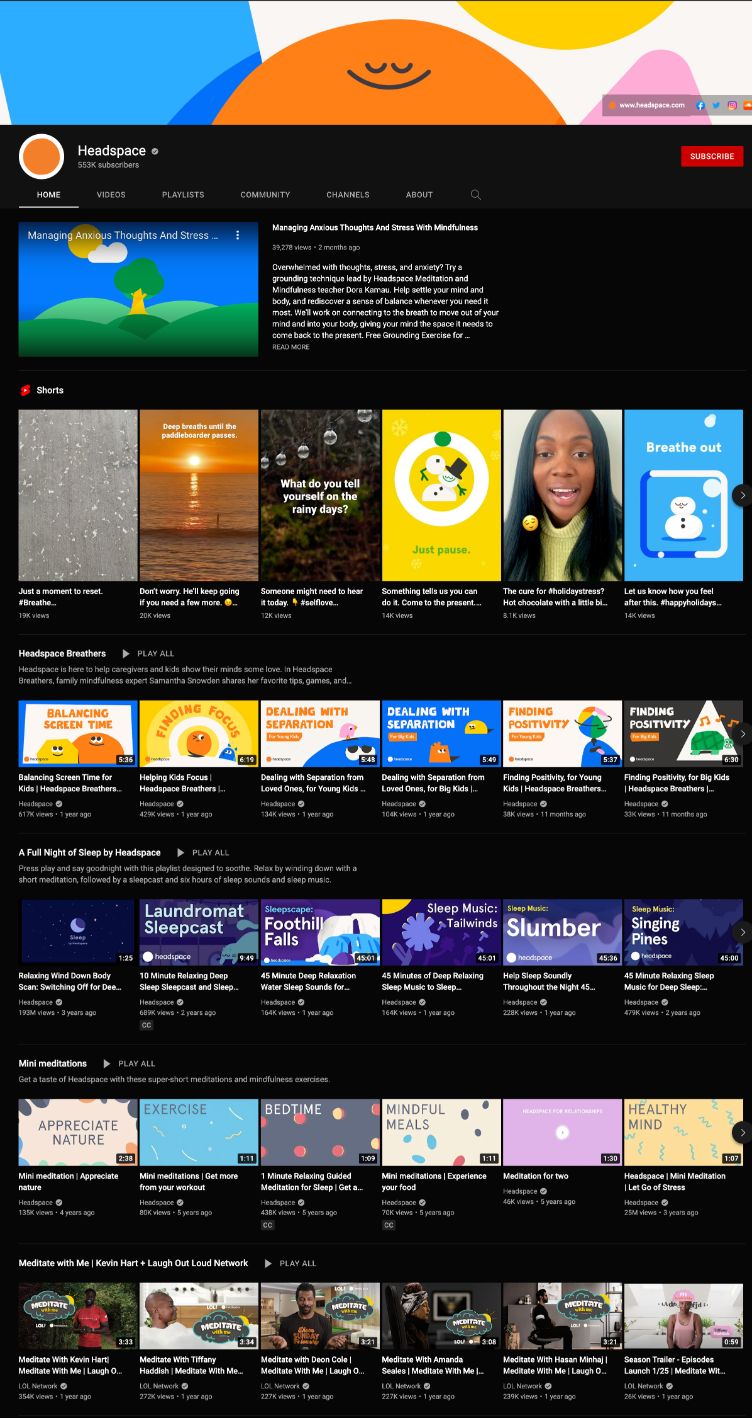Click the verified badge next to Headspace
Viewport: 752px width, 1418px height.
(155, 151)
